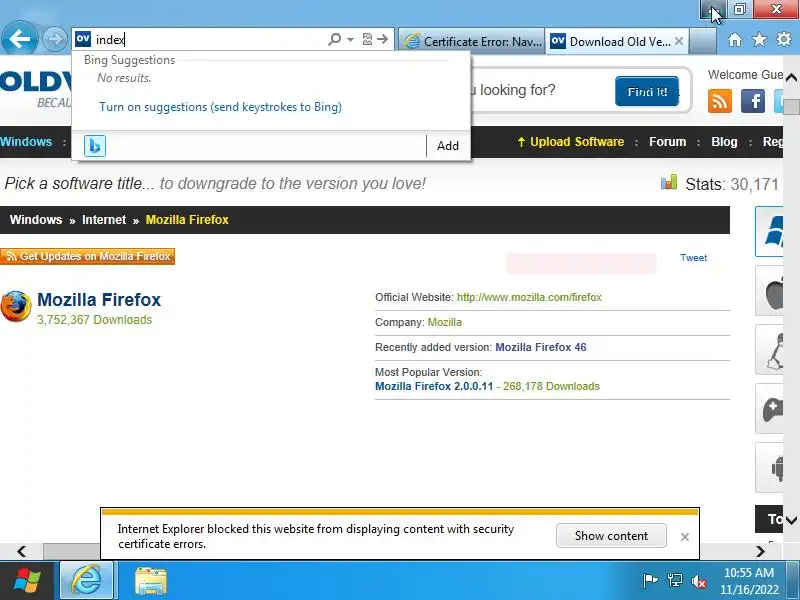The height and width of the screenshot is (600, 800).
Task: Expand the address bar autocomplete dropdown arrow
Action: point(350,39)
